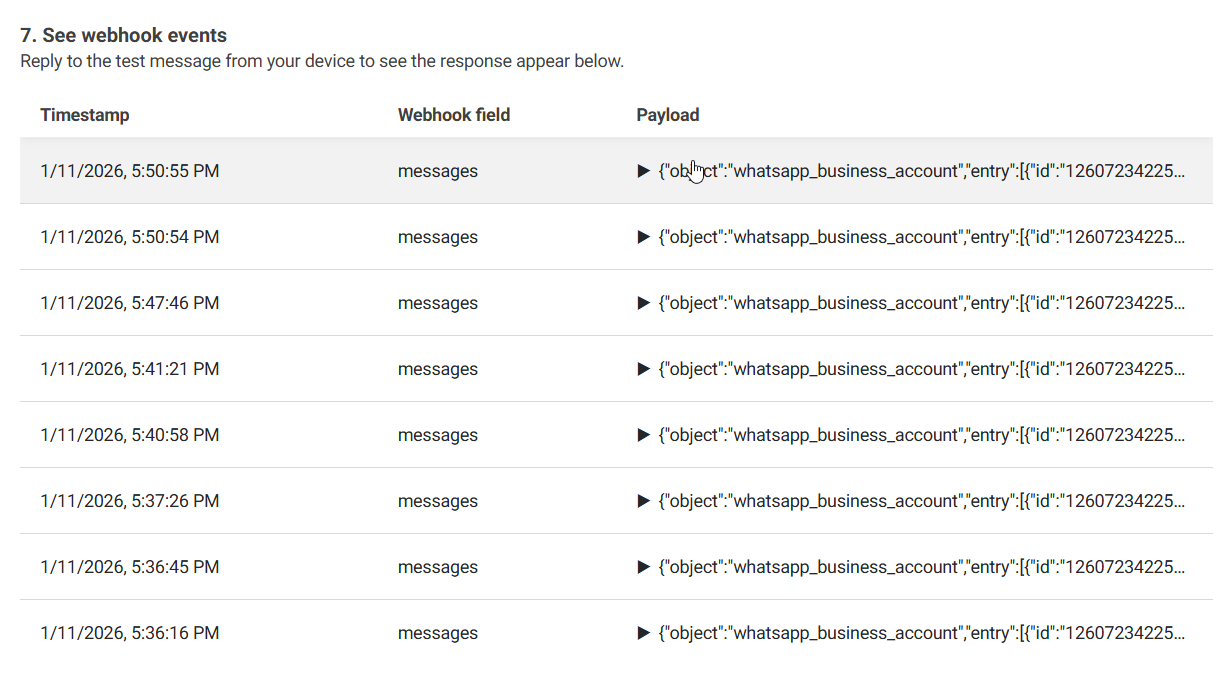This screenshot has width=1222, height=677.
Task: Expand payload of the 5:50:54 PM event
Action: tap(644, 237)
